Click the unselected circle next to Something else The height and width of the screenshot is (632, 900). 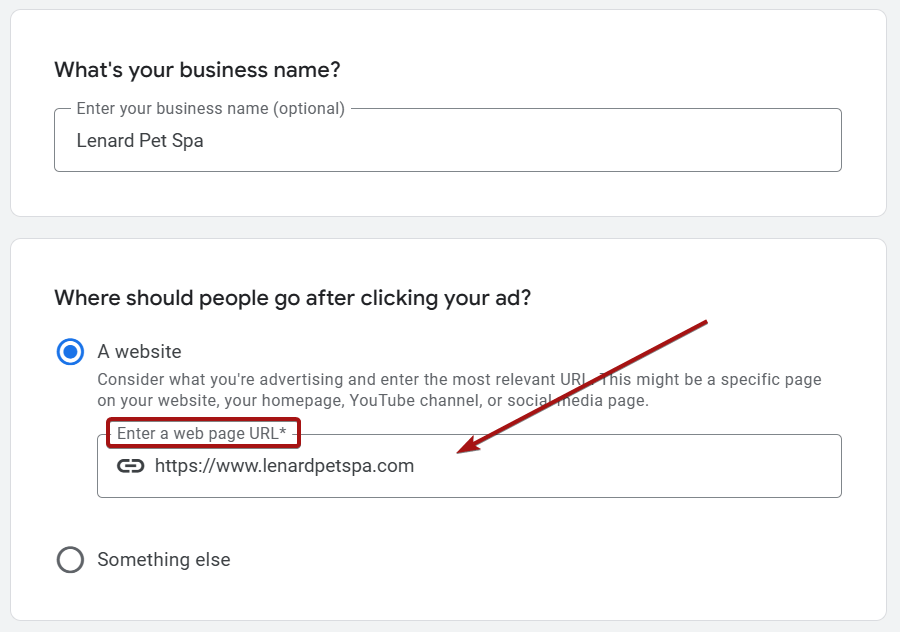pyautogui.click(x=70, y=560)
